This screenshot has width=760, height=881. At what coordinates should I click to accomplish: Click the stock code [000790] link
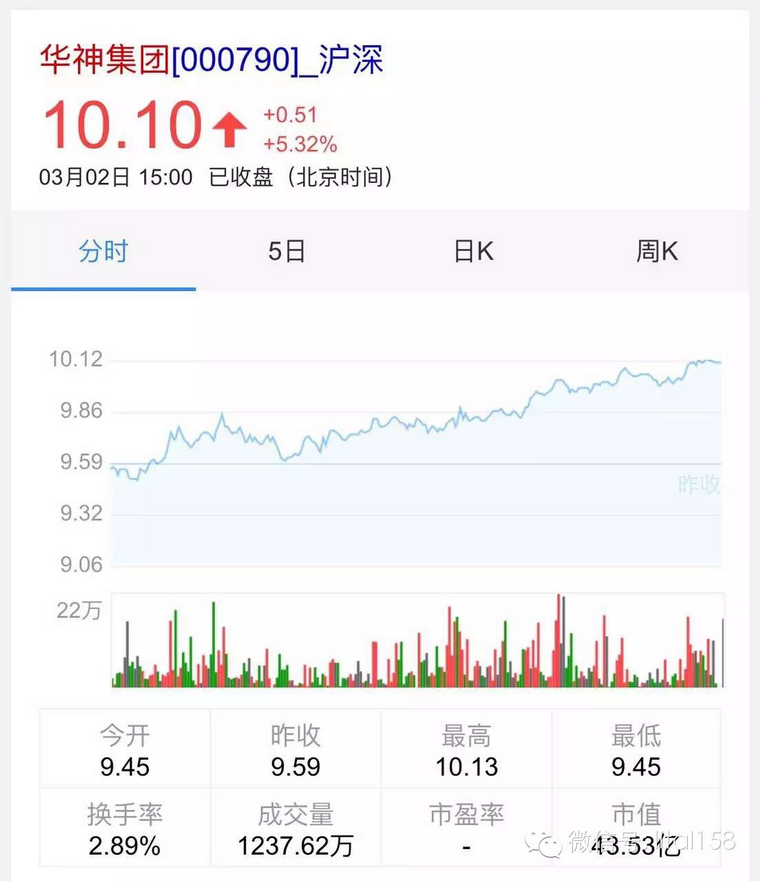[x=236, y=60]
